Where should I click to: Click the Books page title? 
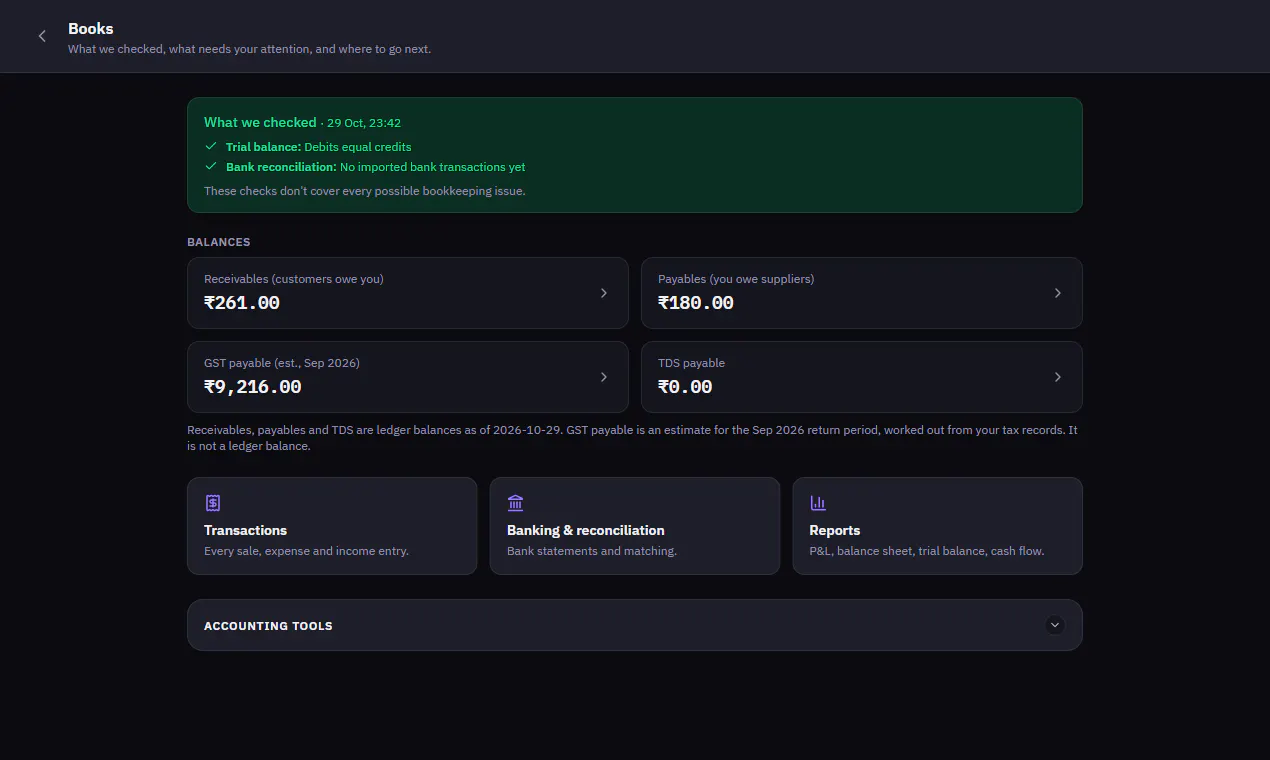click(x=91, y=29)
